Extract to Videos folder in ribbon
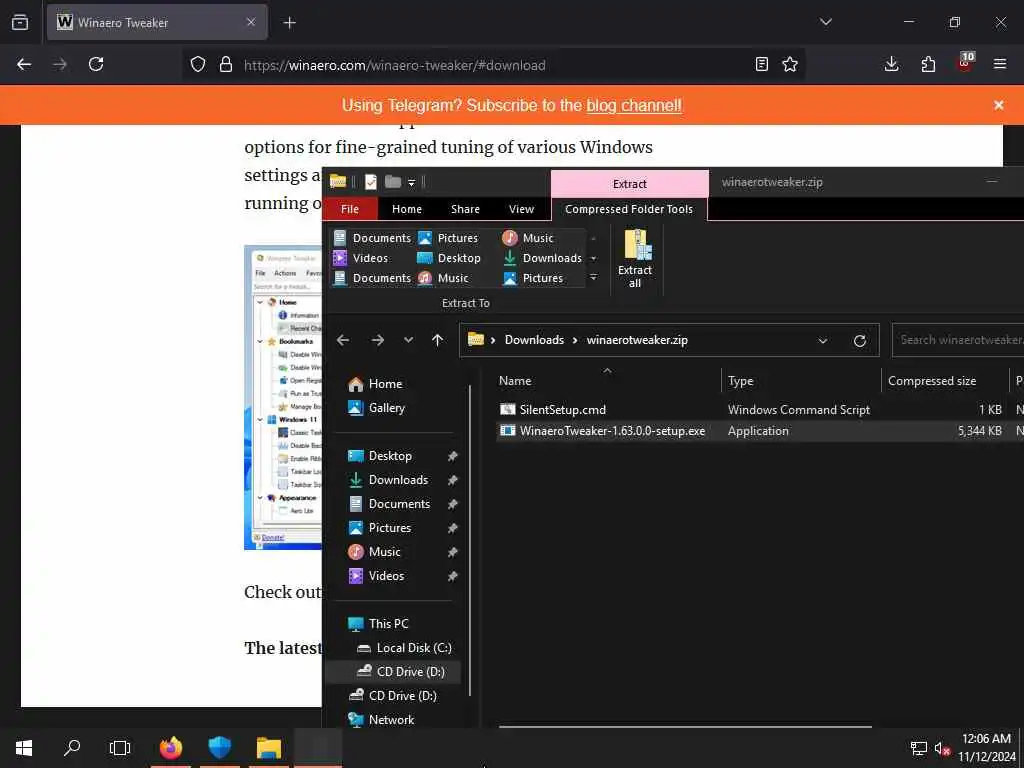Screen dimensions: 1024x768 (x=361, y=258)
